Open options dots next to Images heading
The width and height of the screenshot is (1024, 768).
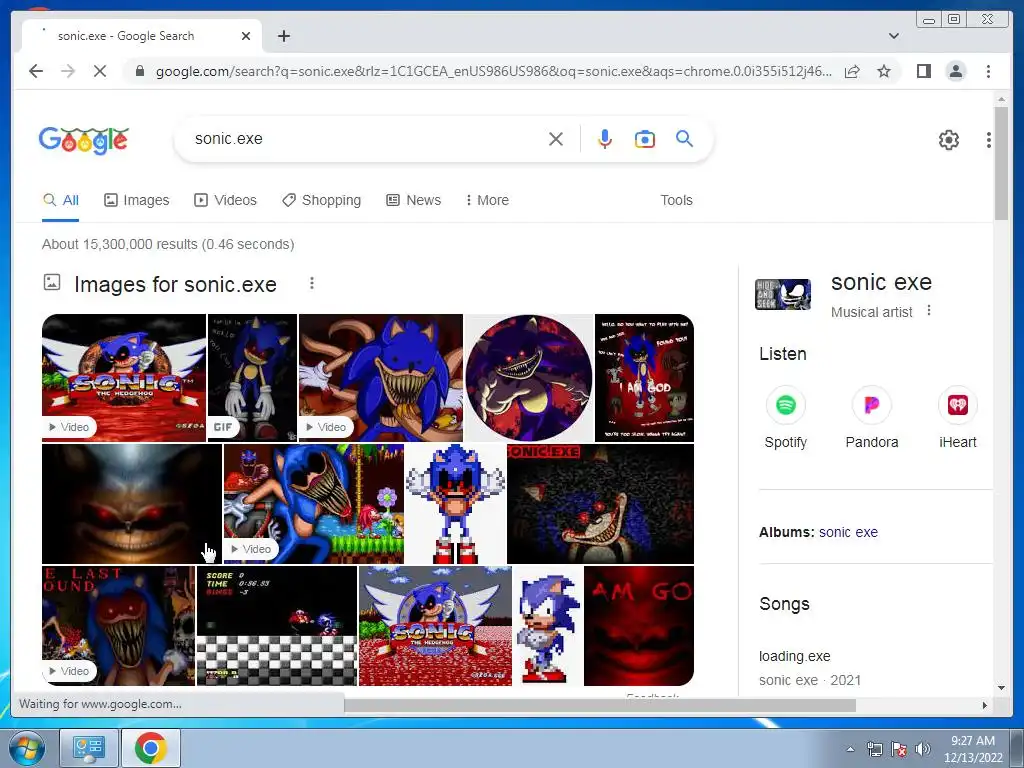[312, 283]
